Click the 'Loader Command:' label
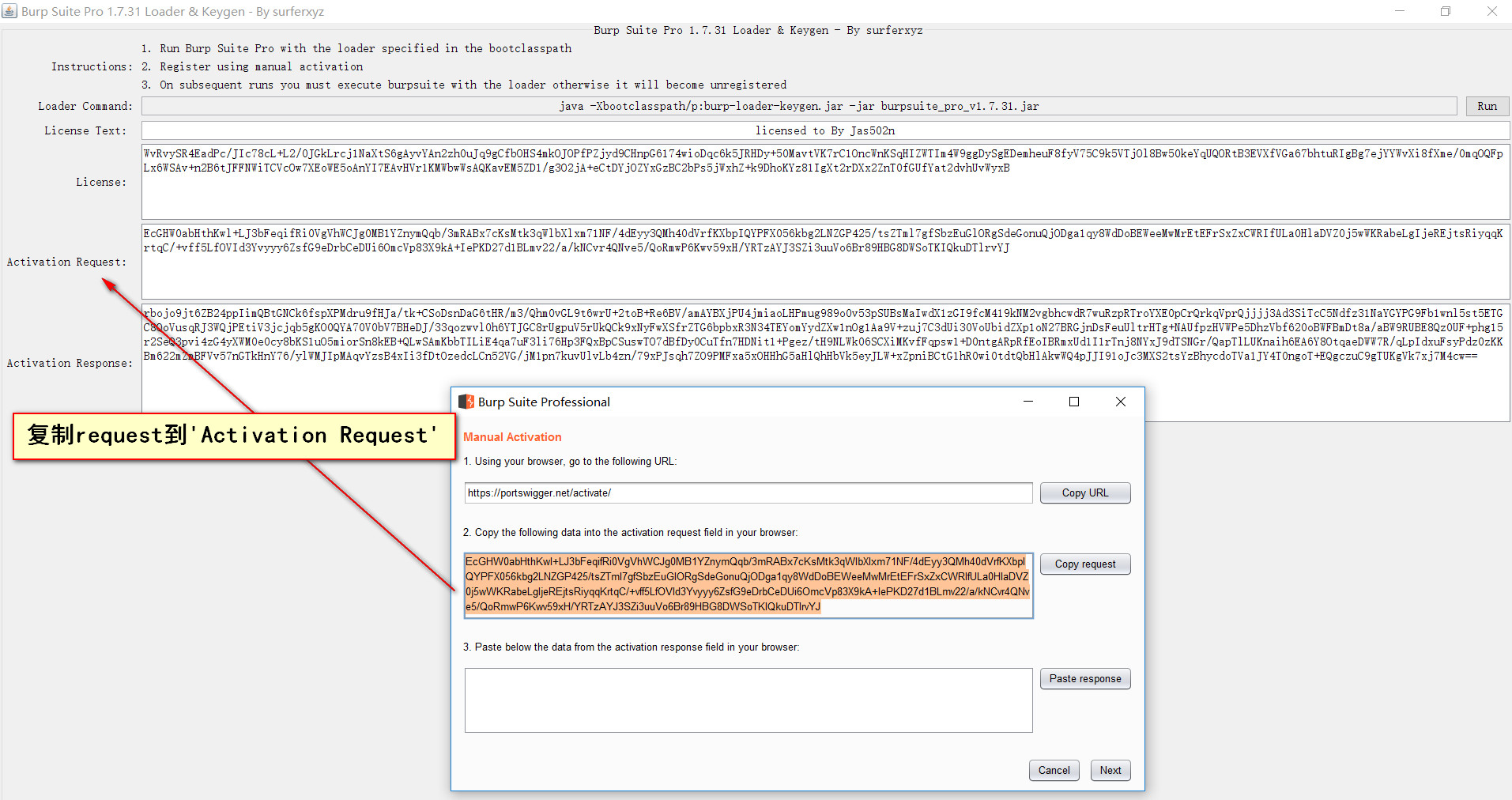Viewport: 1512px width, 800px height. tap(85, 106)
